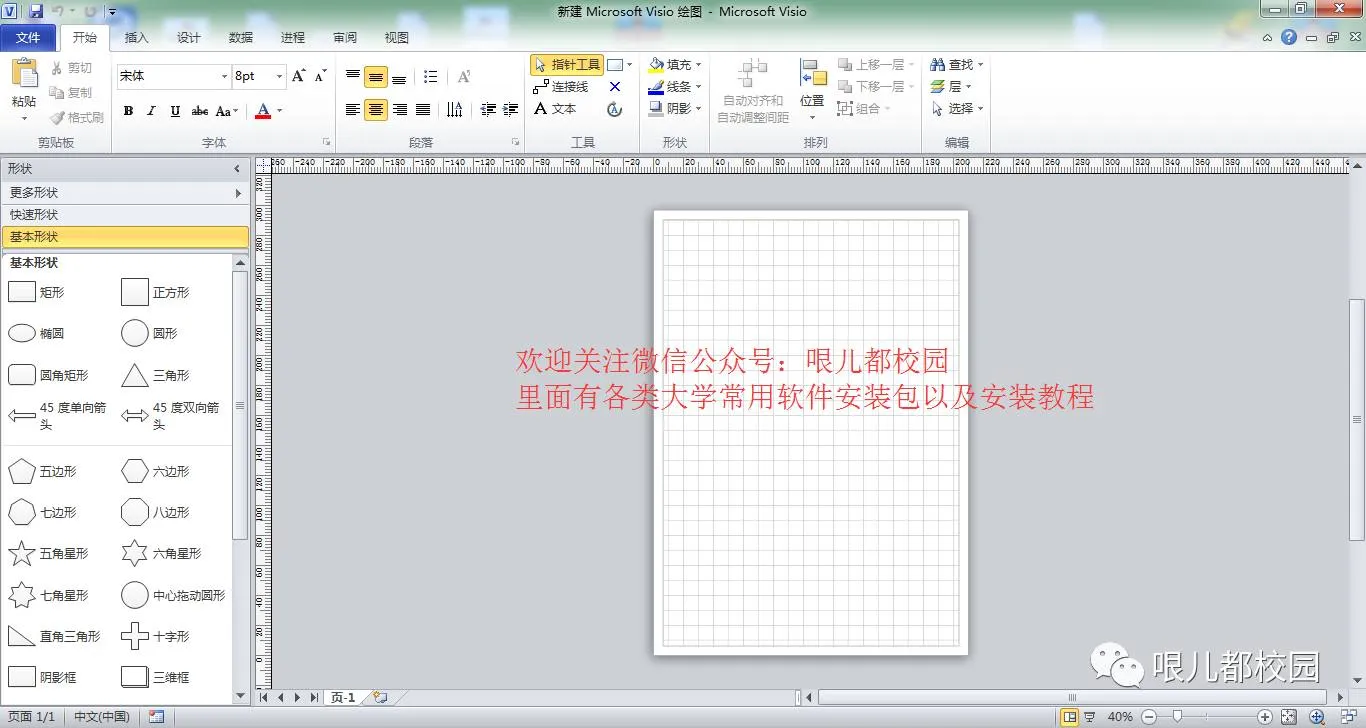Image resolution: width=1366 pixels, height=728 pixels.
Task: Switch to the Insert (插入) tab
Action: point(136,38)
